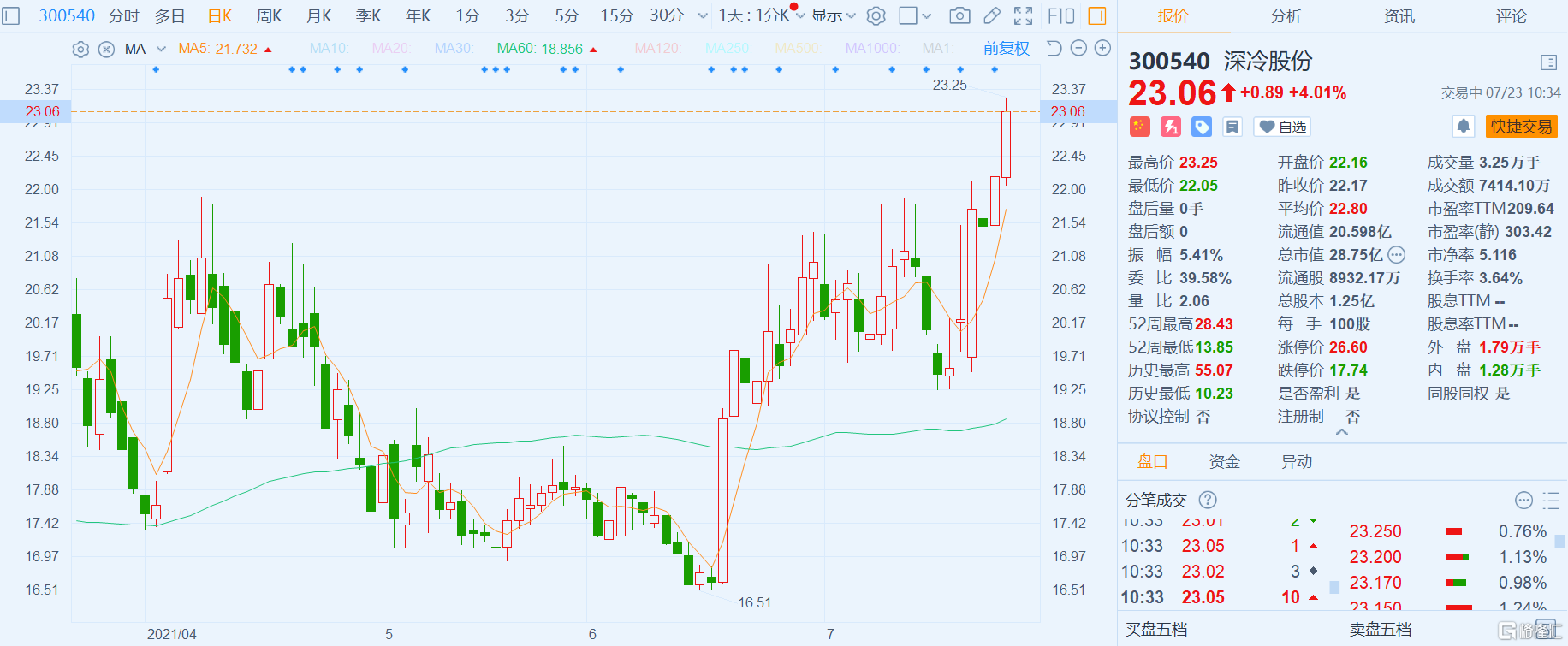Switch to 分时 intraday chart
1568x646 pixels.
click(x=124, y=15)
